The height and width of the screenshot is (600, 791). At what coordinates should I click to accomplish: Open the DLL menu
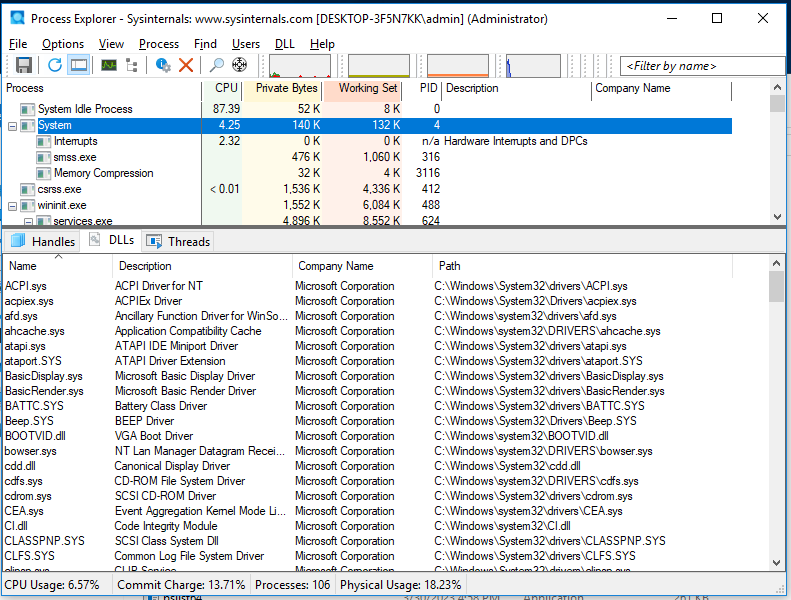pyautogui.click(x=285, y=44)
